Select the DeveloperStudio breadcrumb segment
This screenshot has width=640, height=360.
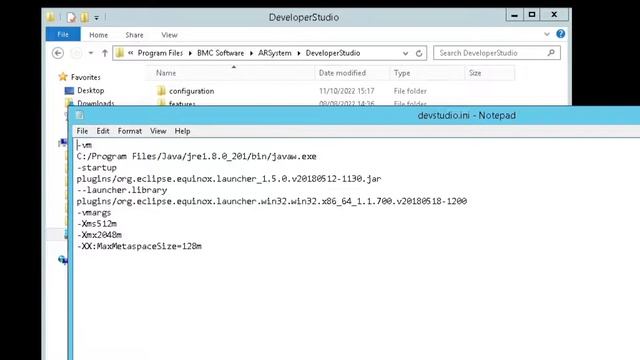333,53
